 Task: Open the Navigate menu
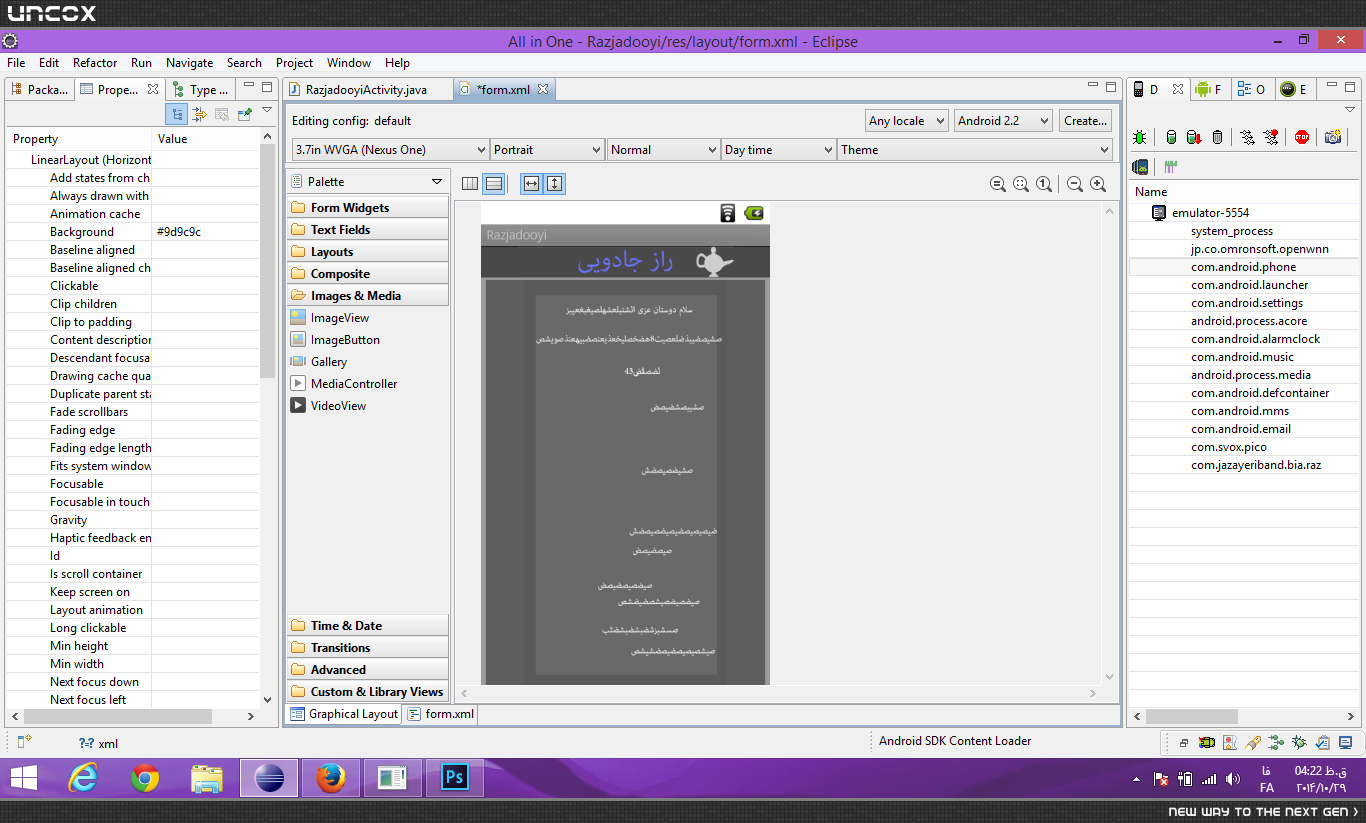tap(189, 62)
